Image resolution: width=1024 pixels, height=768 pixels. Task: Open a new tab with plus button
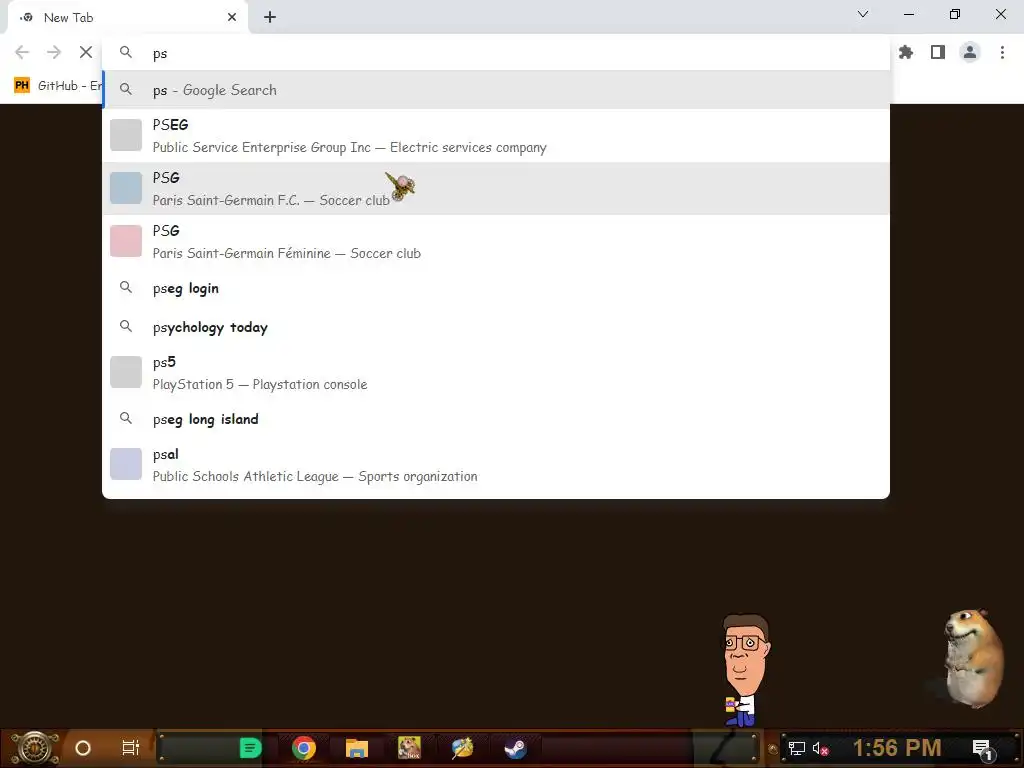270,18
